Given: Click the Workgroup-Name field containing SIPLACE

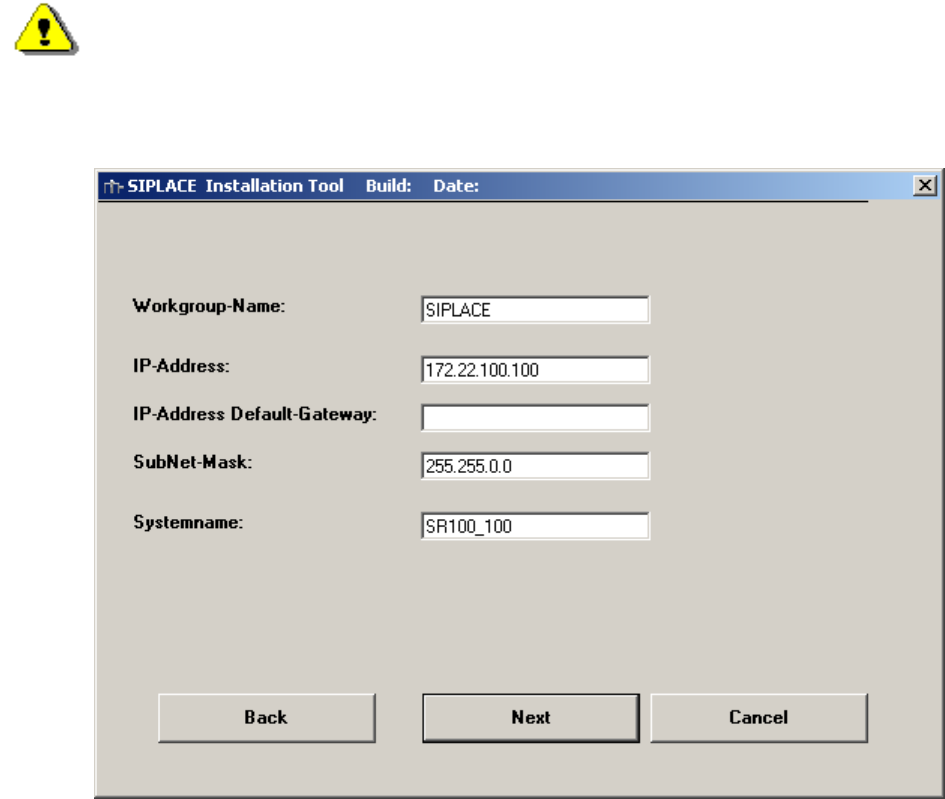Looking at the screenshot, I should click(x=535, y=310).
